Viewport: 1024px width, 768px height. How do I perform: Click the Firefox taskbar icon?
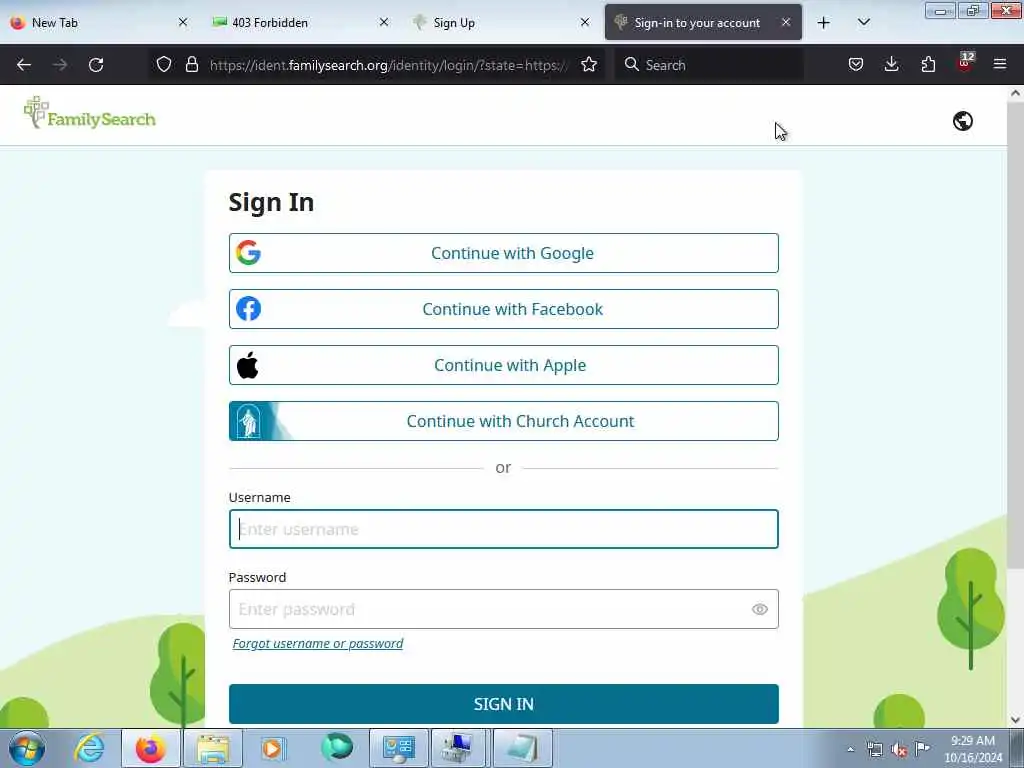point(151,748)
